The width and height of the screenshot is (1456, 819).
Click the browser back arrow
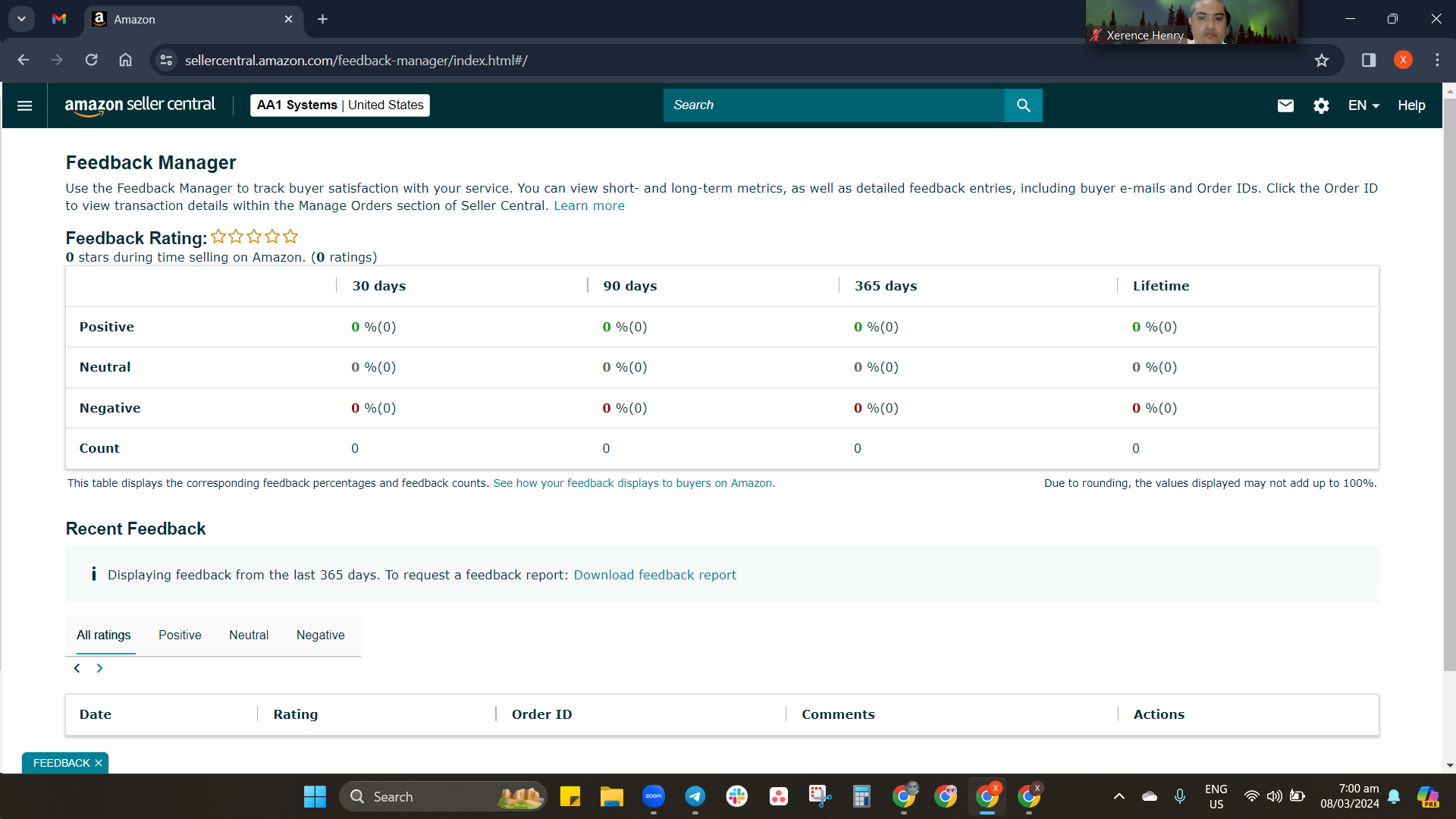tap(24, 60)
